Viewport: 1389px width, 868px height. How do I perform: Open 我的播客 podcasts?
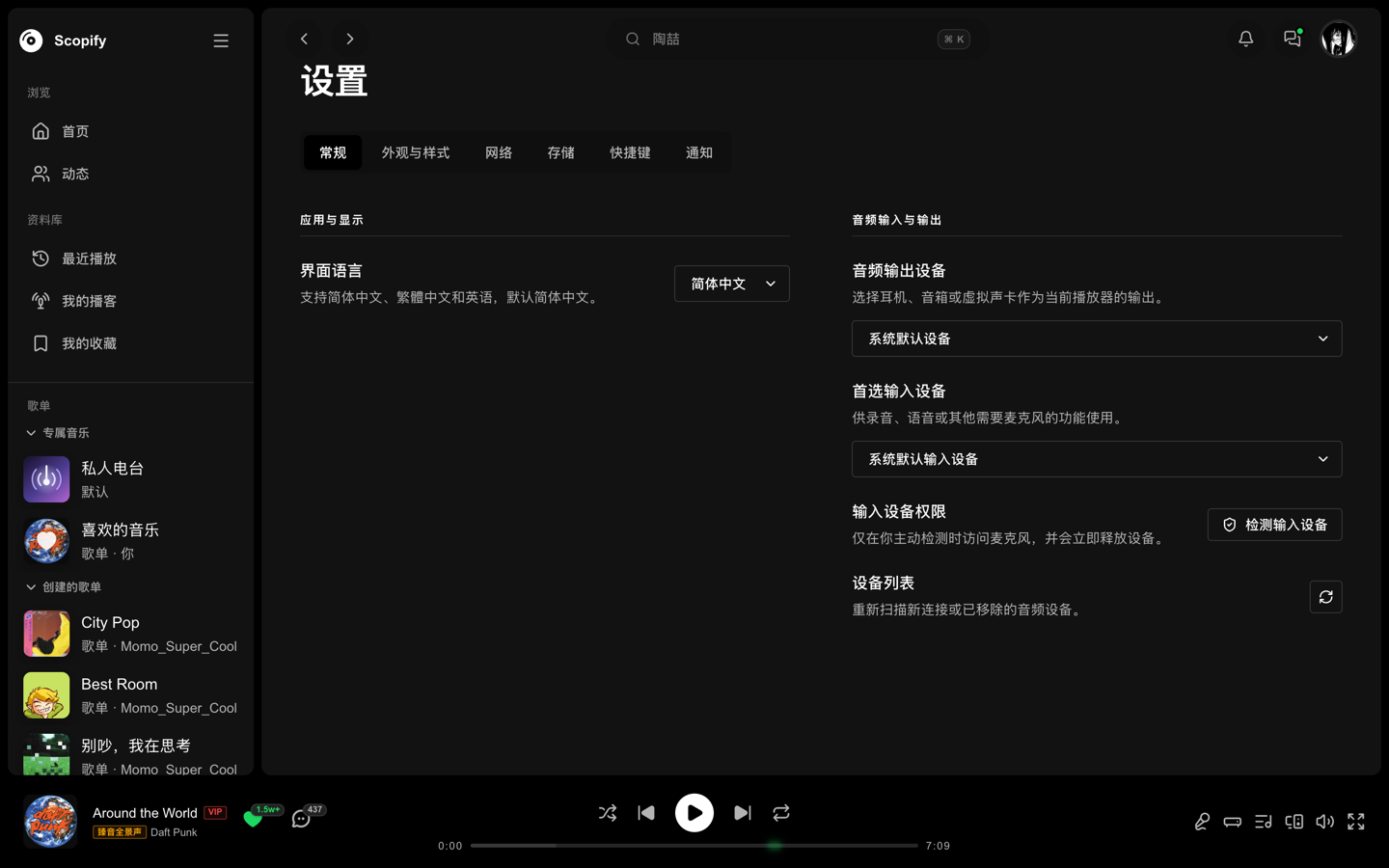[130, 301]
